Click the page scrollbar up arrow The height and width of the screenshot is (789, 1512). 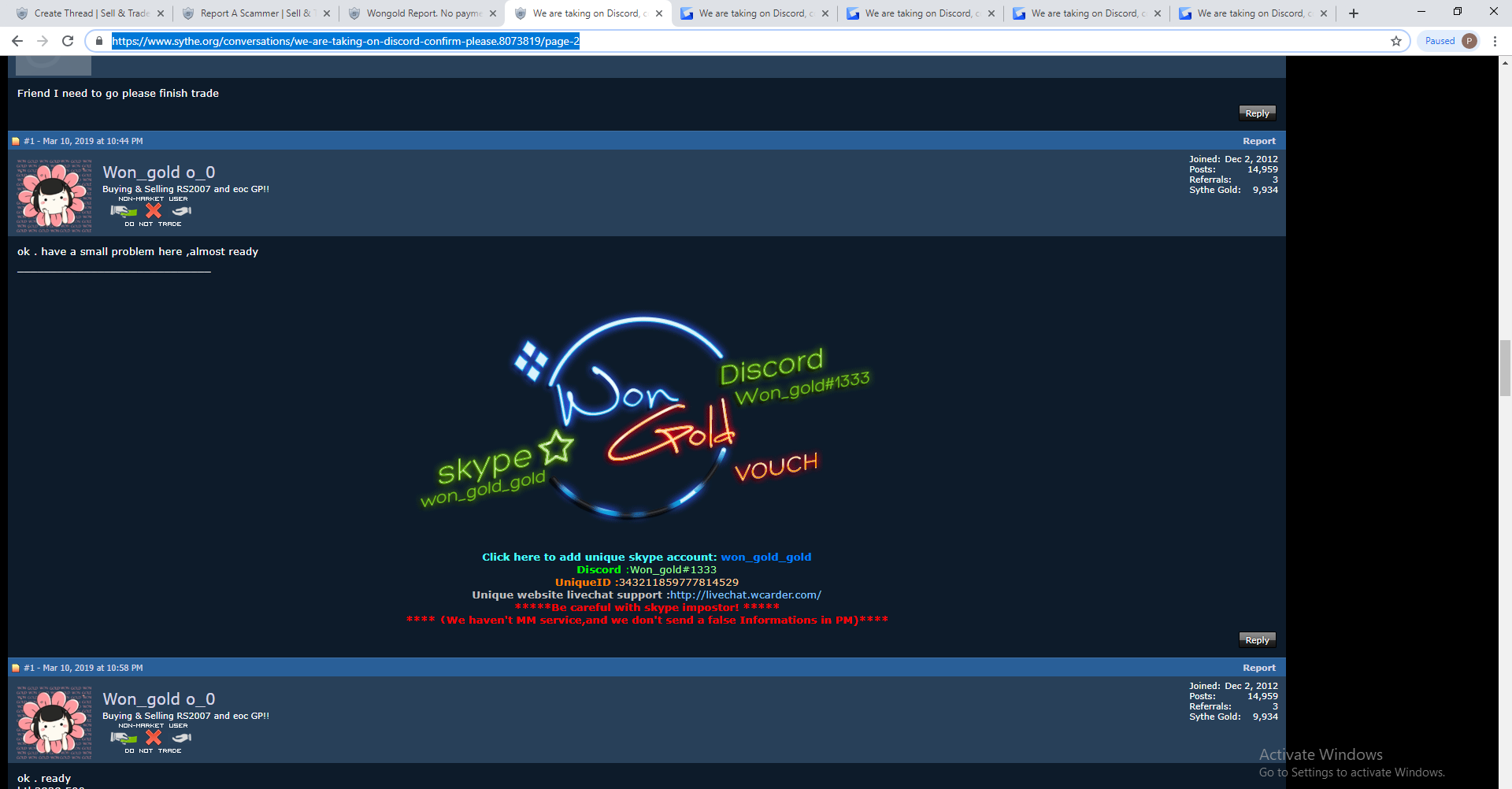1505,63
